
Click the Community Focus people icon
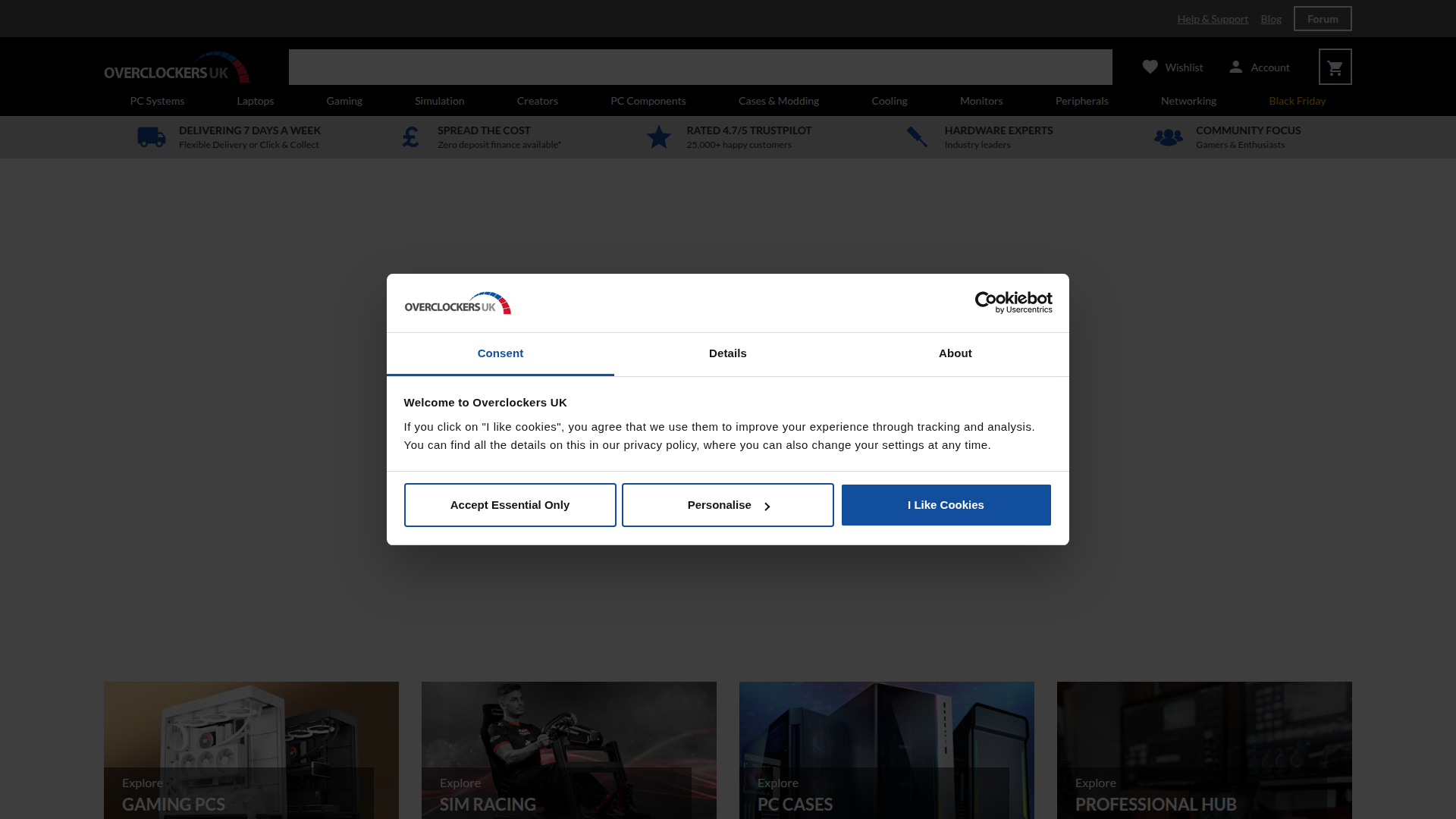[x=1168, y=136]
